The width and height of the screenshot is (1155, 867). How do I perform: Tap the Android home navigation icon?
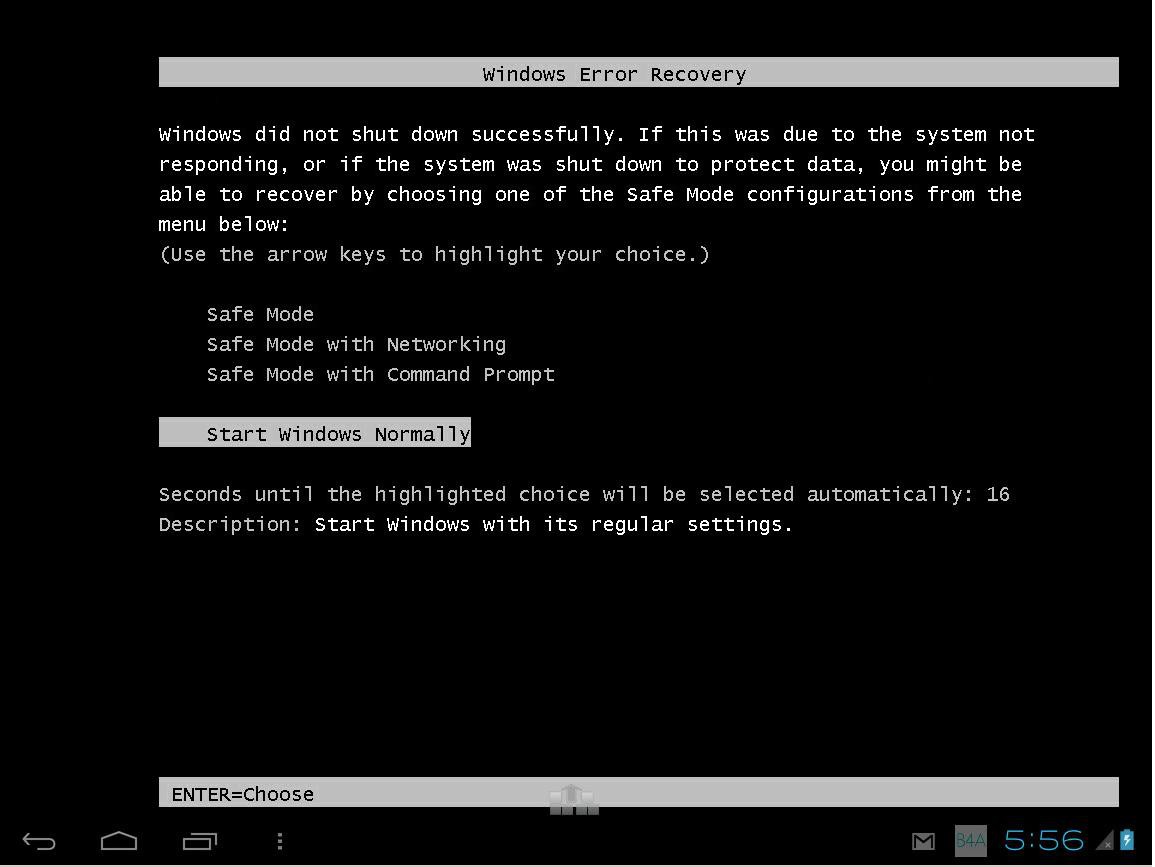pos(119,840)
